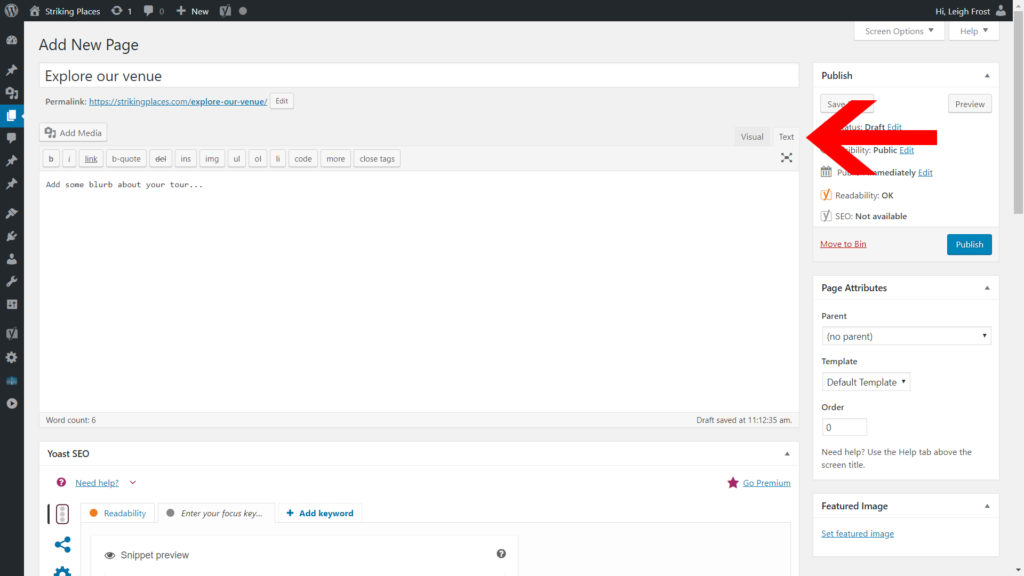The width and height of the screenshot is (1024, 576).
Task: Open the Readability tab
Action: click(x=118, y=513)
